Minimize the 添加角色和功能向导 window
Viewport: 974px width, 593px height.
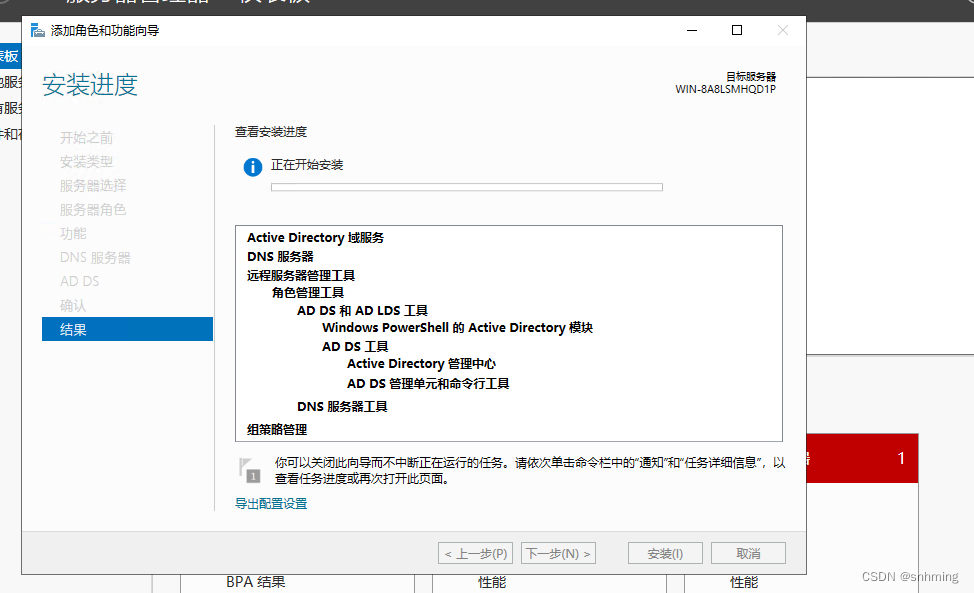coord(692,30)
